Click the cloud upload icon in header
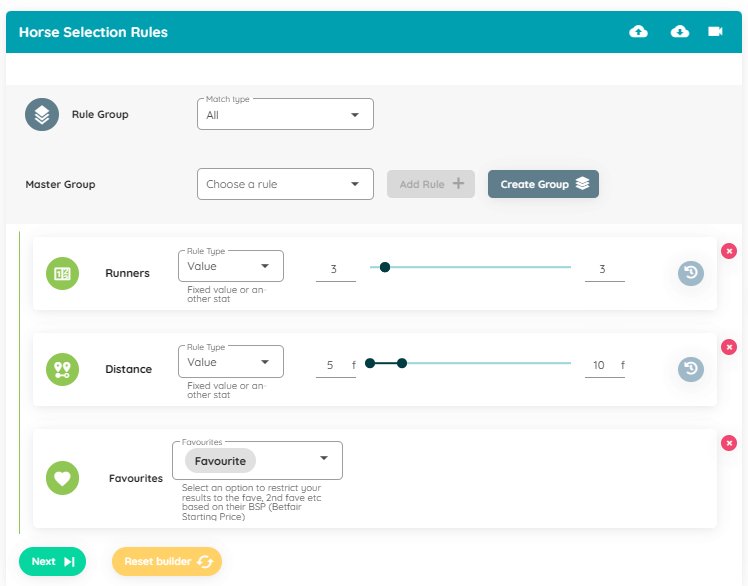748x586 pixels. click(x=638, y=32)
